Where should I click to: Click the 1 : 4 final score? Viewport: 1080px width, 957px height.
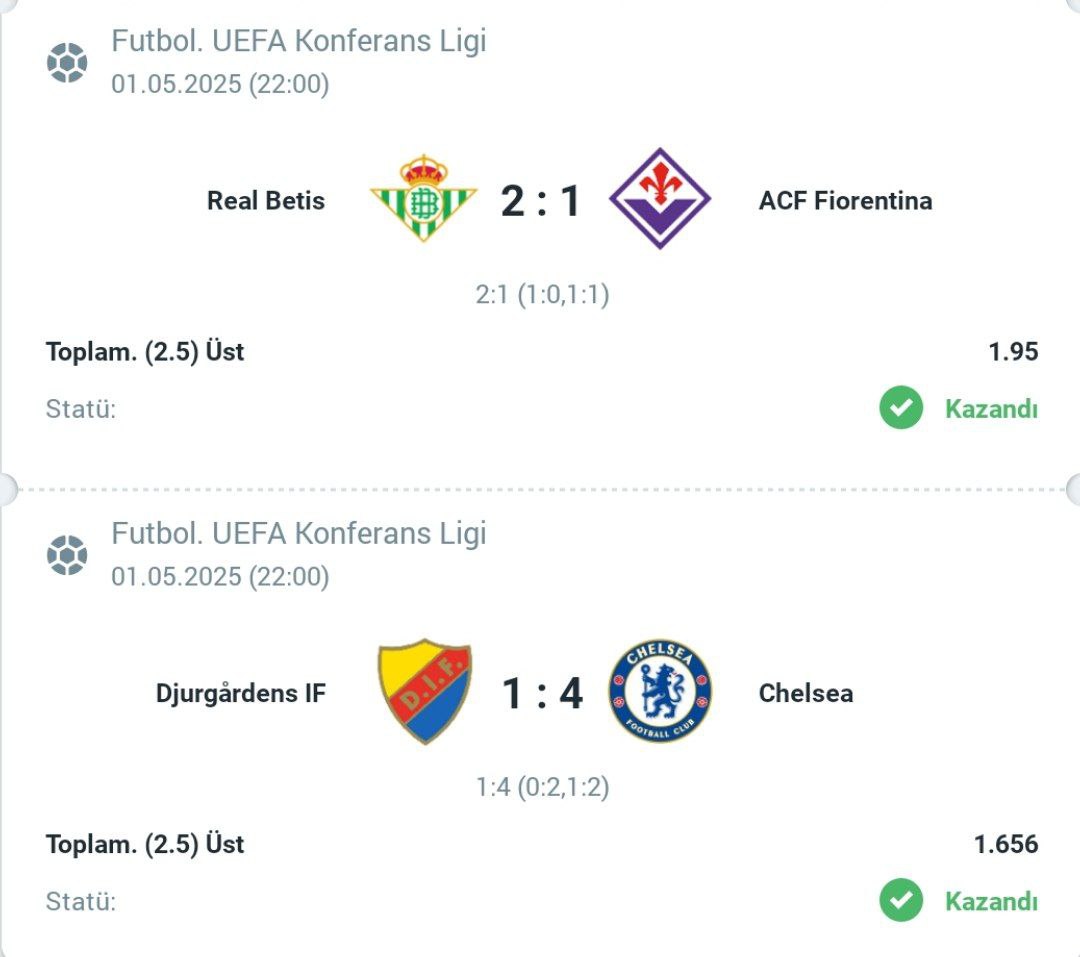coord(542,693)
